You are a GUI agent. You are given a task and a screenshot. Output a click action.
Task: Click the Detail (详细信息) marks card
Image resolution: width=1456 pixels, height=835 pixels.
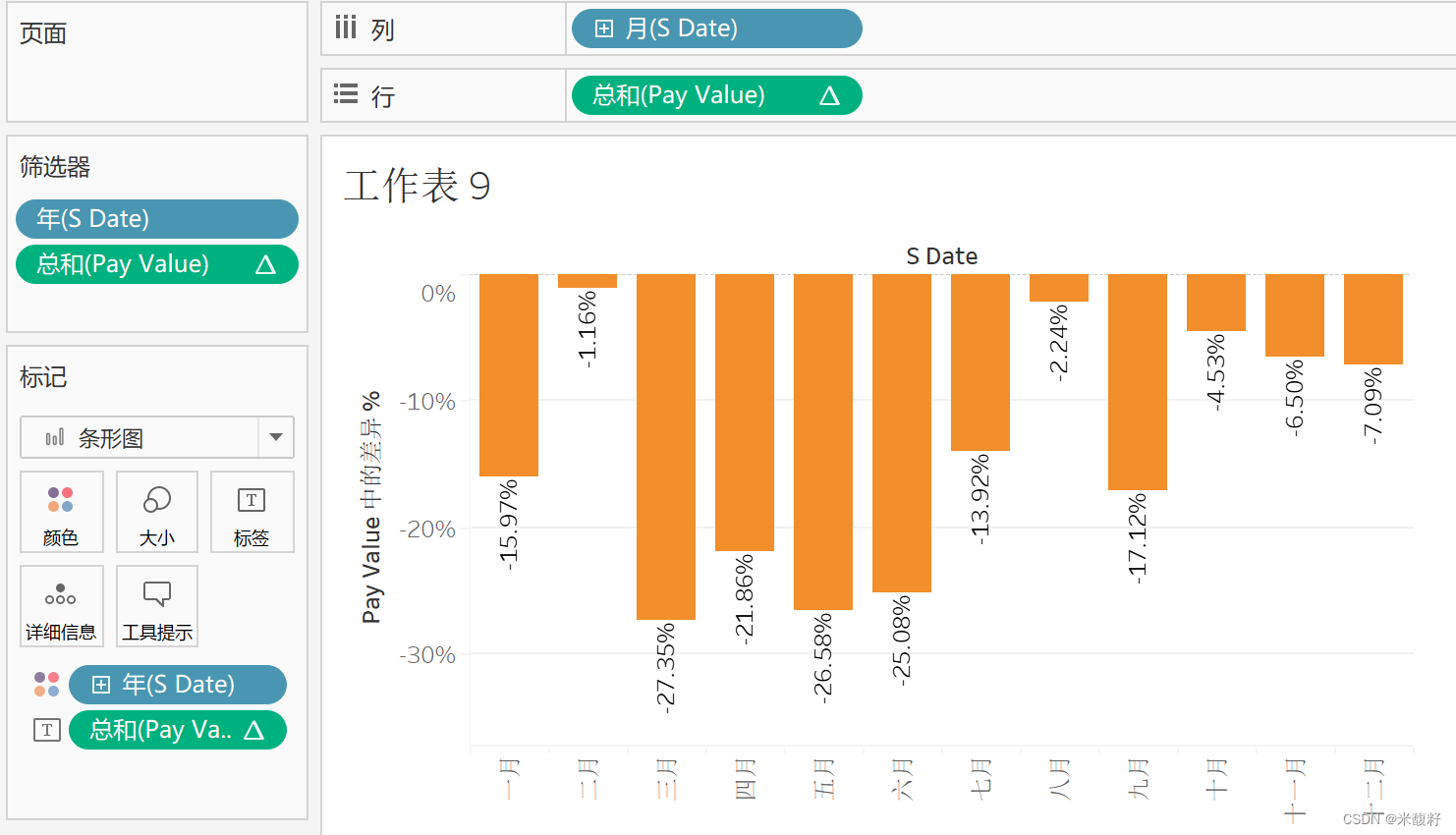tap(61, 606)
